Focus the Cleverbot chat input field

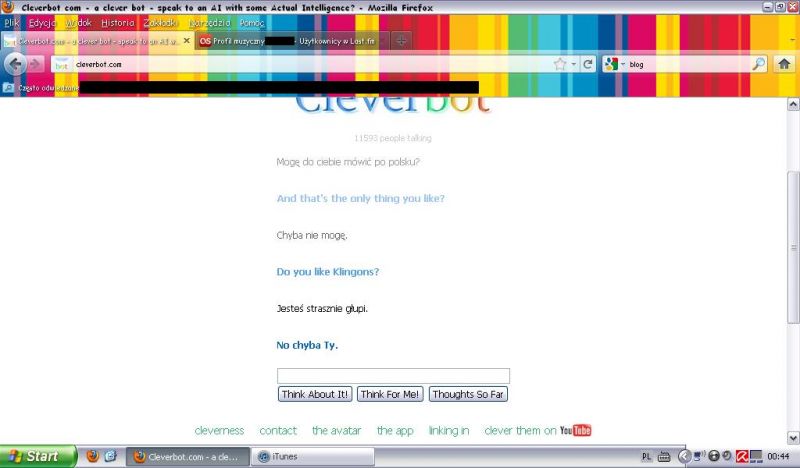click(x=393, y=376)
